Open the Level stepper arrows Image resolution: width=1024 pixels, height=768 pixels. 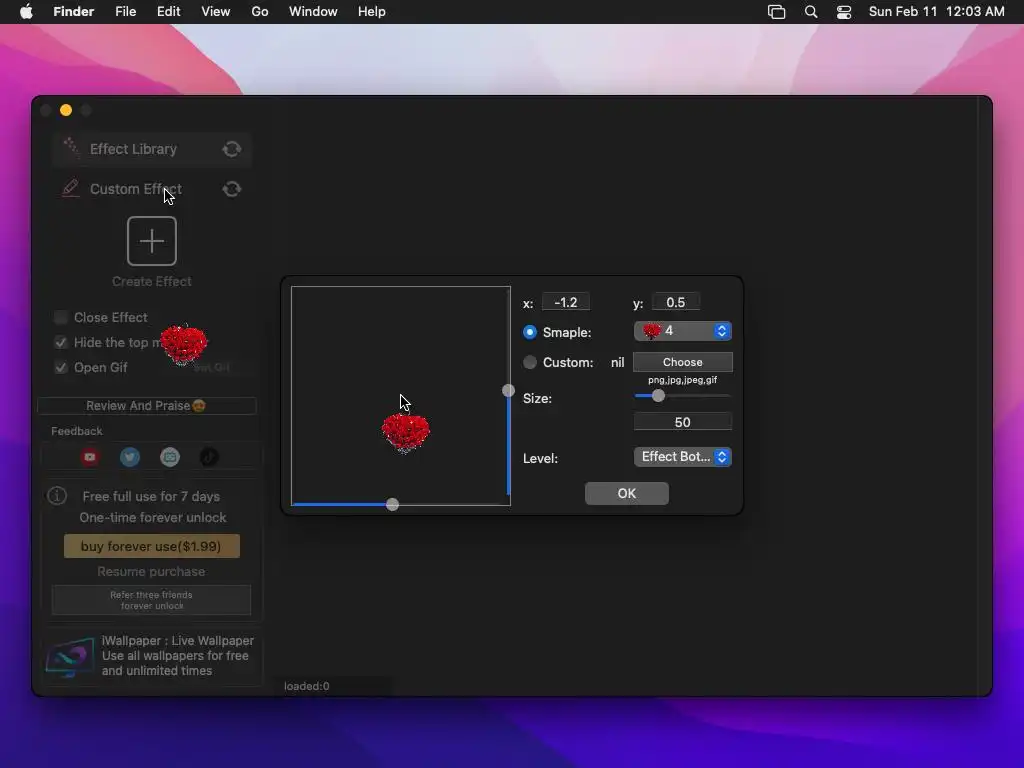point(722,457)
